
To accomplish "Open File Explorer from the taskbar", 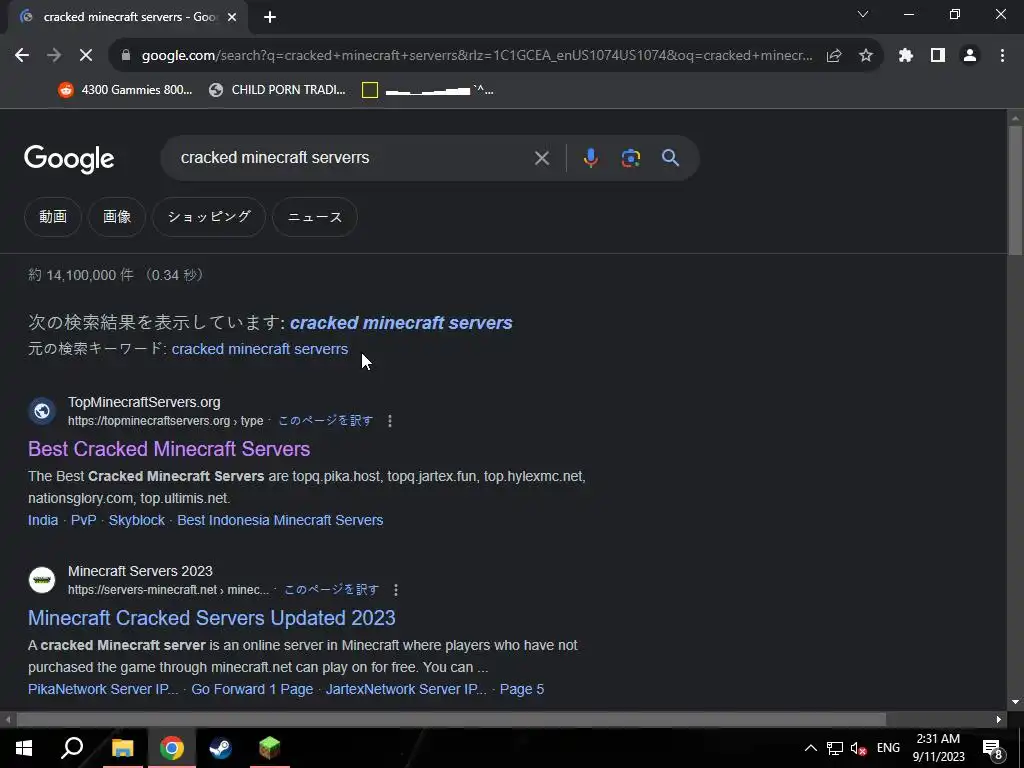I will point(122,748).
